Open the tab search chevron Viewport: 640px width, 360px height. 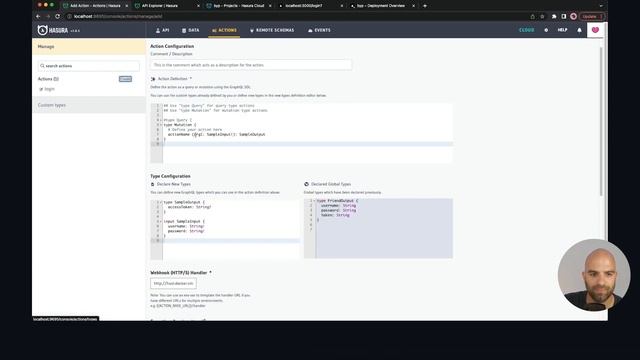(x=601, y=6)
